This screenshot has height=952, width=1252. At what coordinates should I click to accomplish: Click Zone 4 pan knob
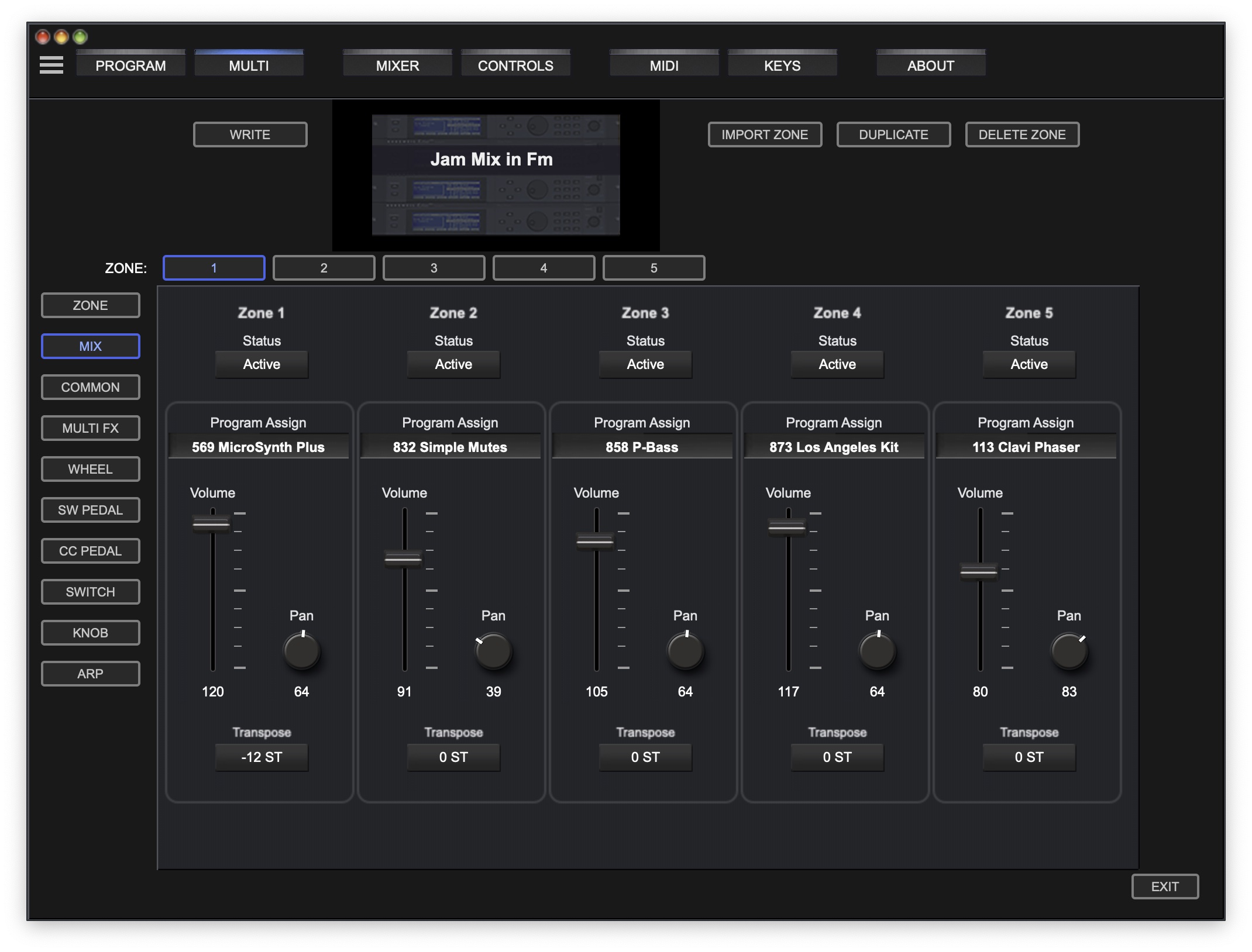(x=877, y=652)
